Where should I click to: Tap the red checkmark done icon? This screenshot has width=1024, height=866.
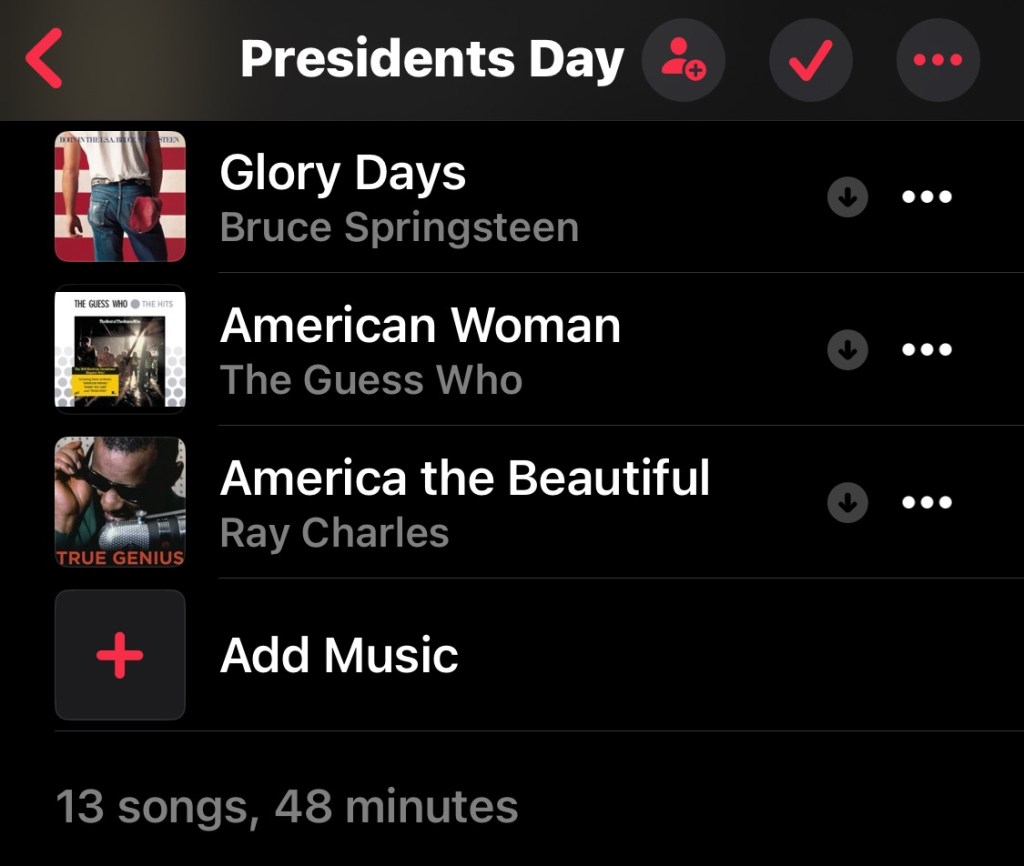click(x=810, y=60)
